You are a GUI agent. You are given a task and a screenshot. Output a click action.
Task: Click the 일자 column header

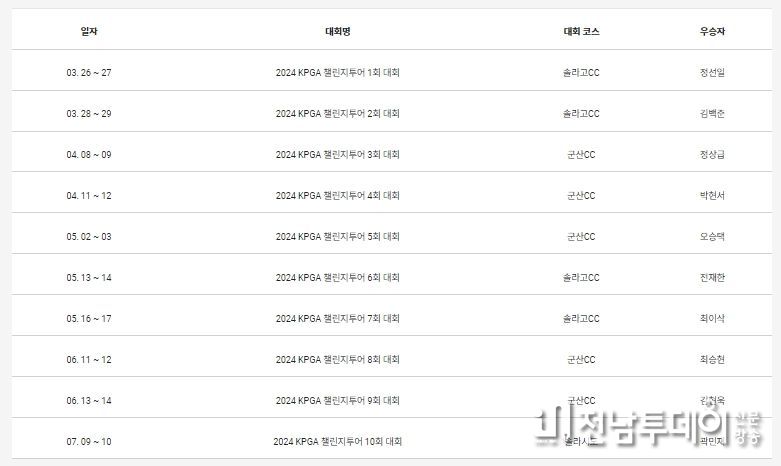click(x=89, y=31)
